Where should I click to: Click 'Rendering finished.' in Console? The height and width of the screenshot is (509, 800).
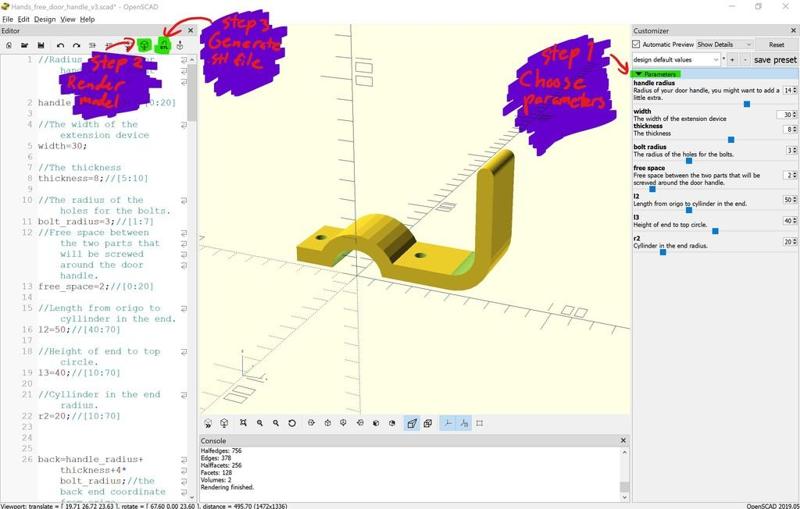click(x=227, y=487)
